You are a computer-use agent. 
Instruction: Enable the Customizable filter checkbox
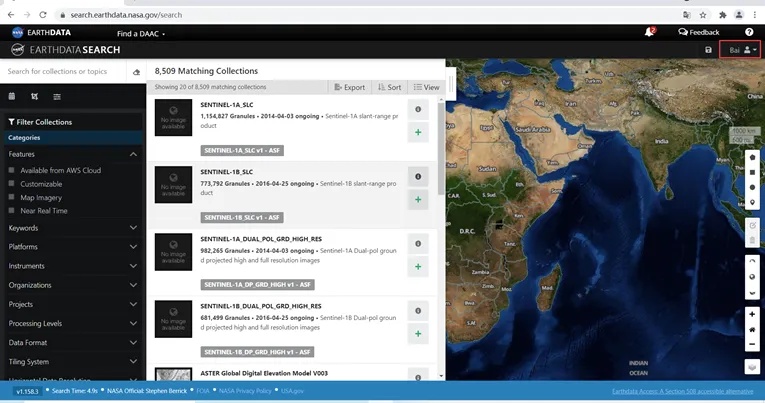pyautogui.click(x=11, y=183)
